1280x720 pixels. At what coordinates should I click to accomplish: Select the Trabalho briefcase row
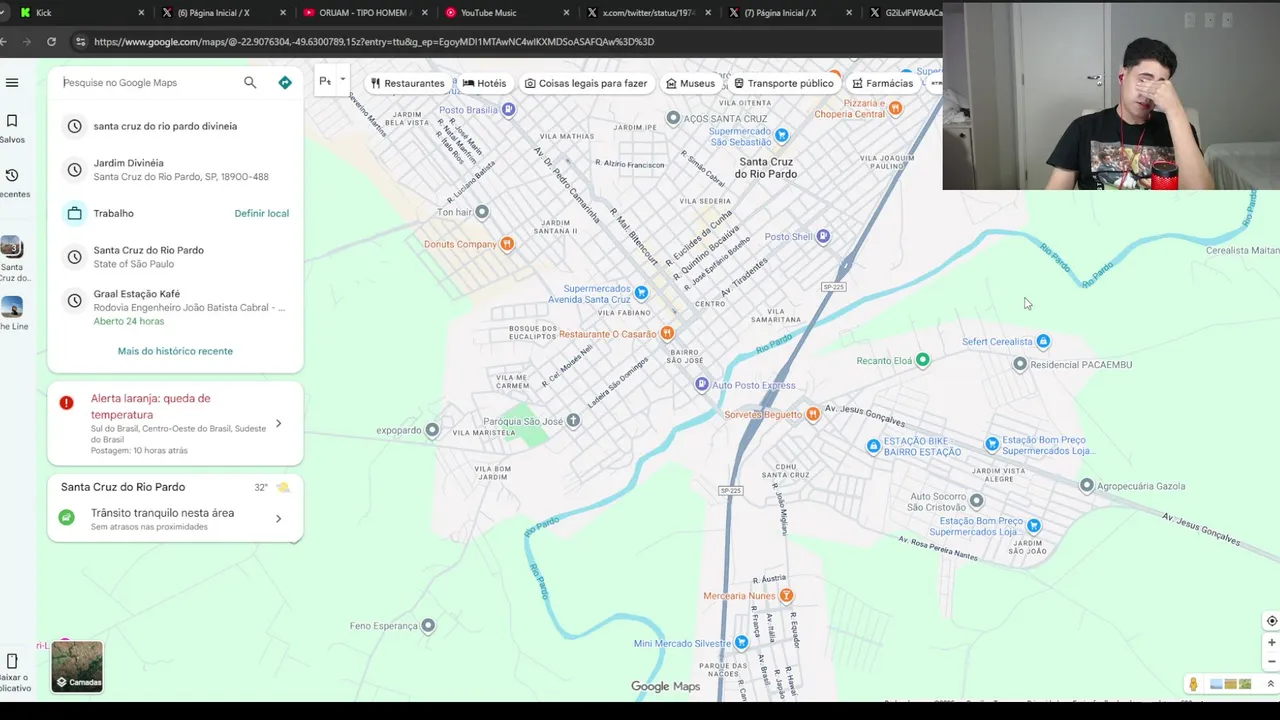pyautogui.click(x=175, y=213)
